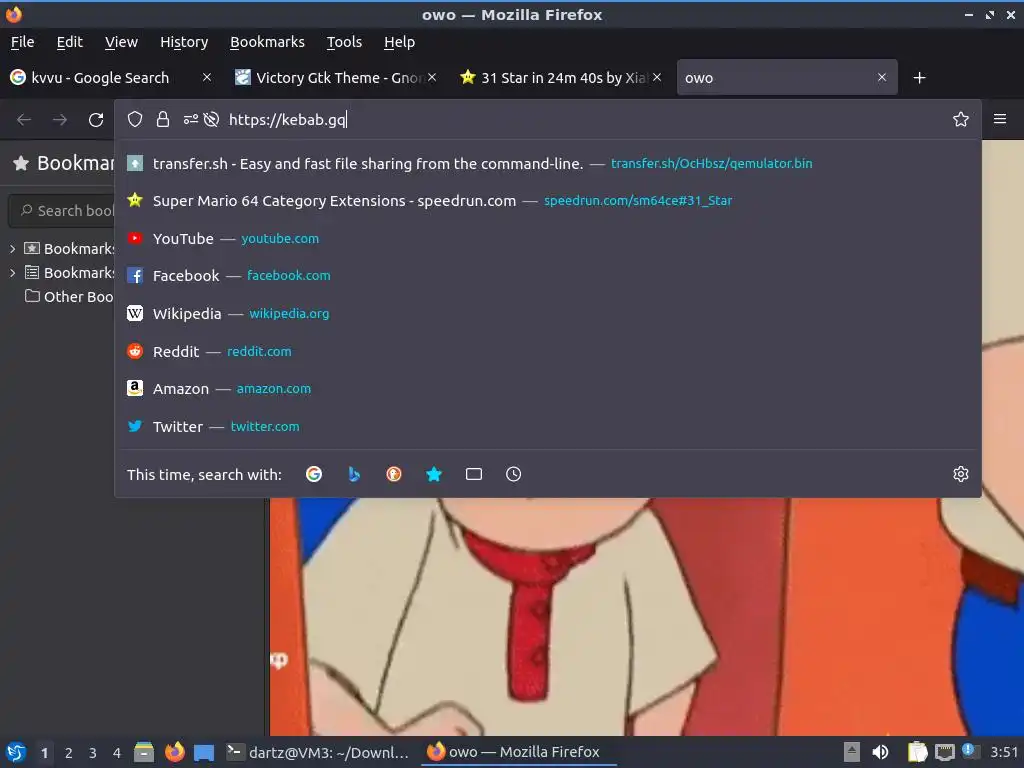Close the Victory Gtk Theme tab
Image resolution: width=1024 pixels, height=768 pixels.
(432, 77)
